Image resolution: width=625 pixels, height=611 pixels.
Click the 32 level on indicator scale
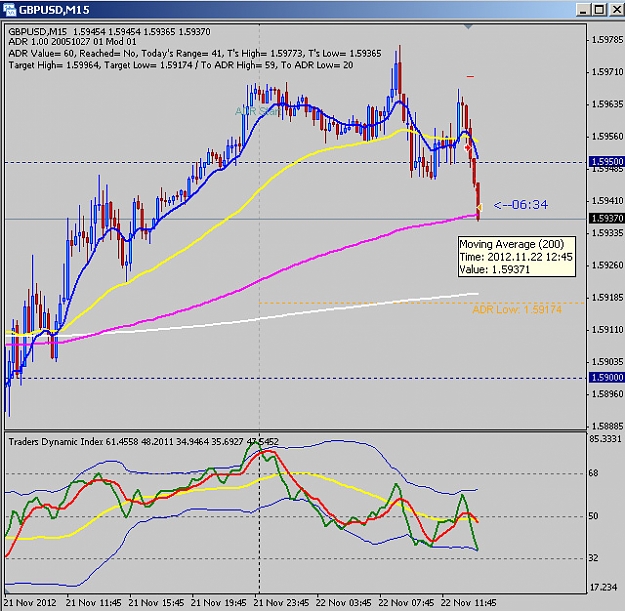(x=594, y=558)
